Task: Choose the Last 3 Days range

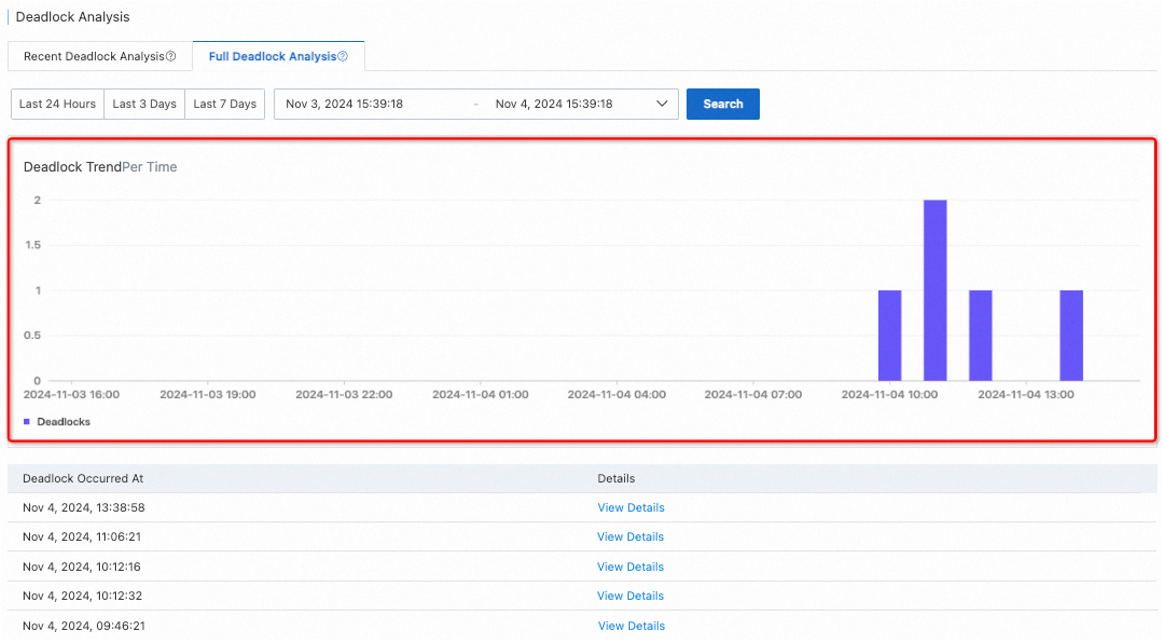Action: coord(145,104)
